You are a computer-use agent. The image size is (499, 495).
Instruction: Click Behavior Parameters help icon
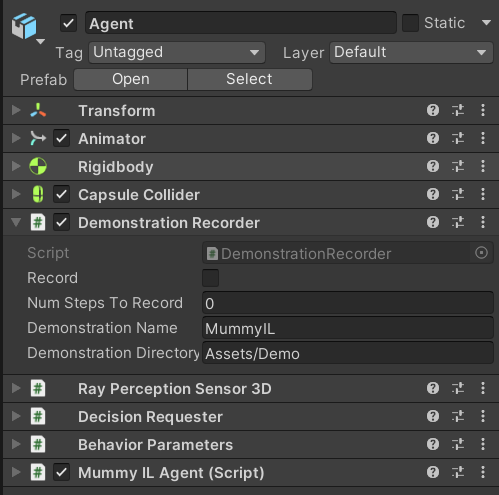click(x=433, y=444)
